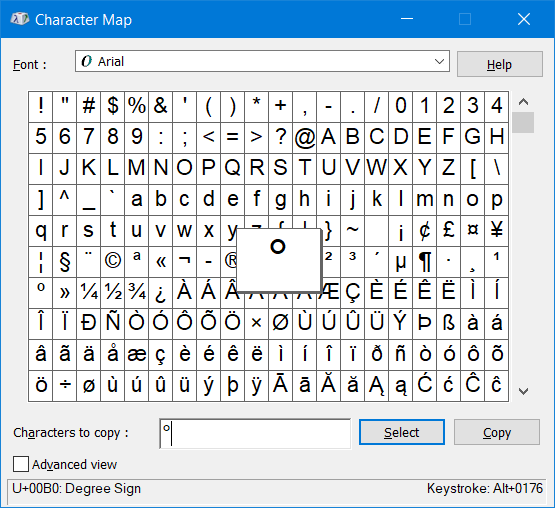555x508 pixels.
Task: Select the copyright symbol in the grid
Action: [x=113, y=262]
